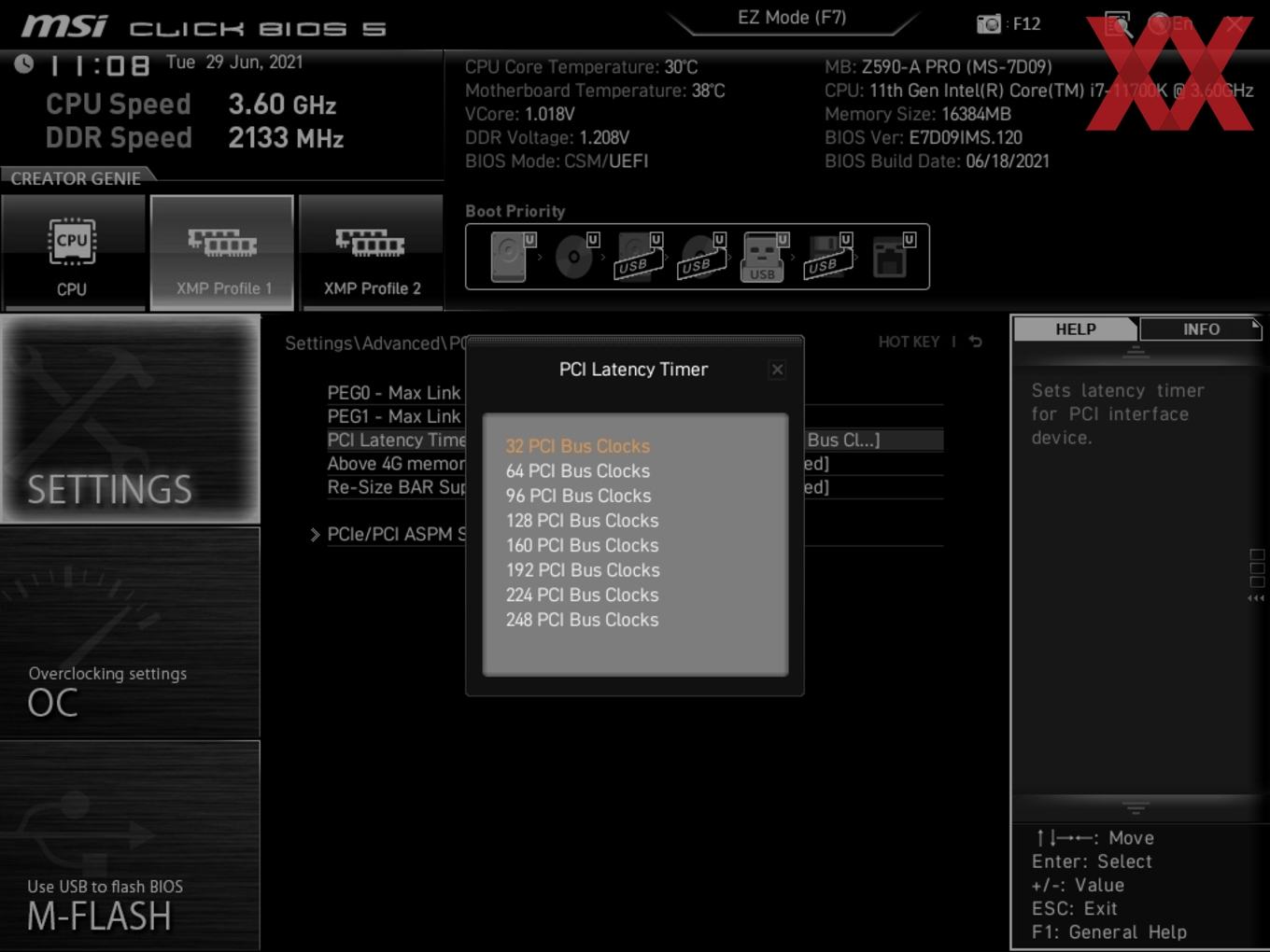Select the CPU Creator Genie button
The image size is (1270, 952).
(x=73, y=252)
